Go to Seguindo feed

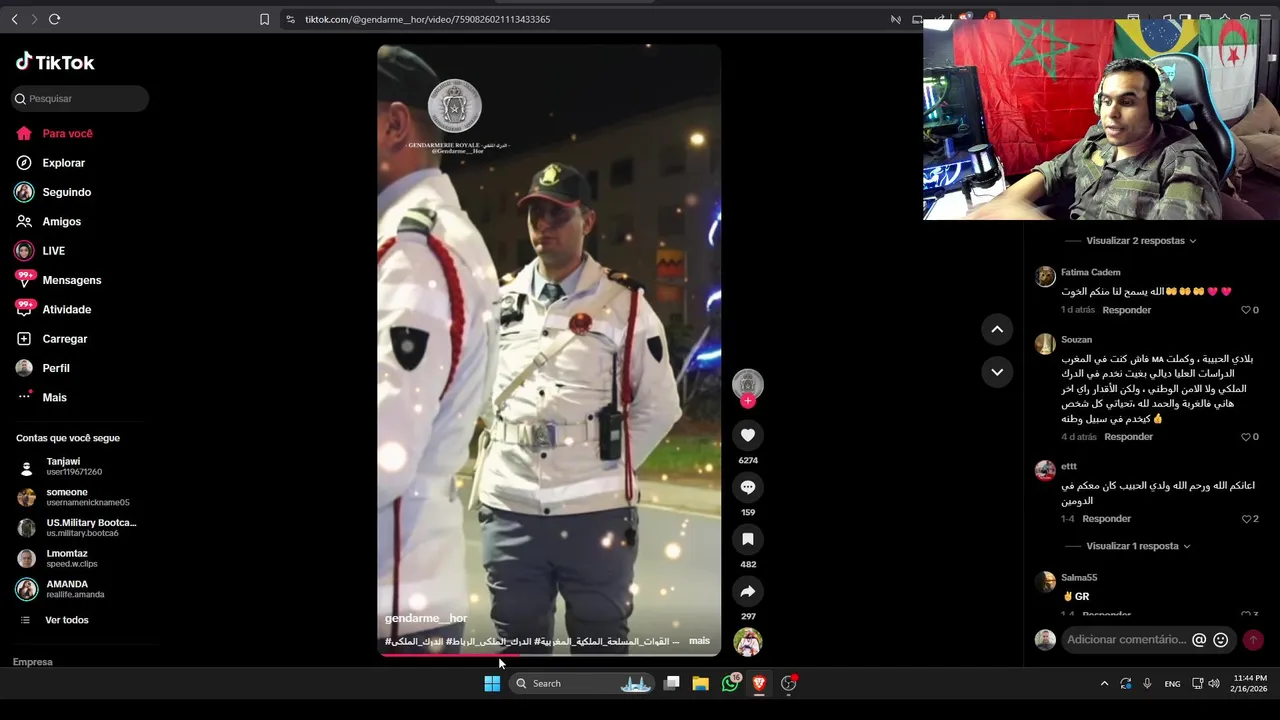(66, 192)
